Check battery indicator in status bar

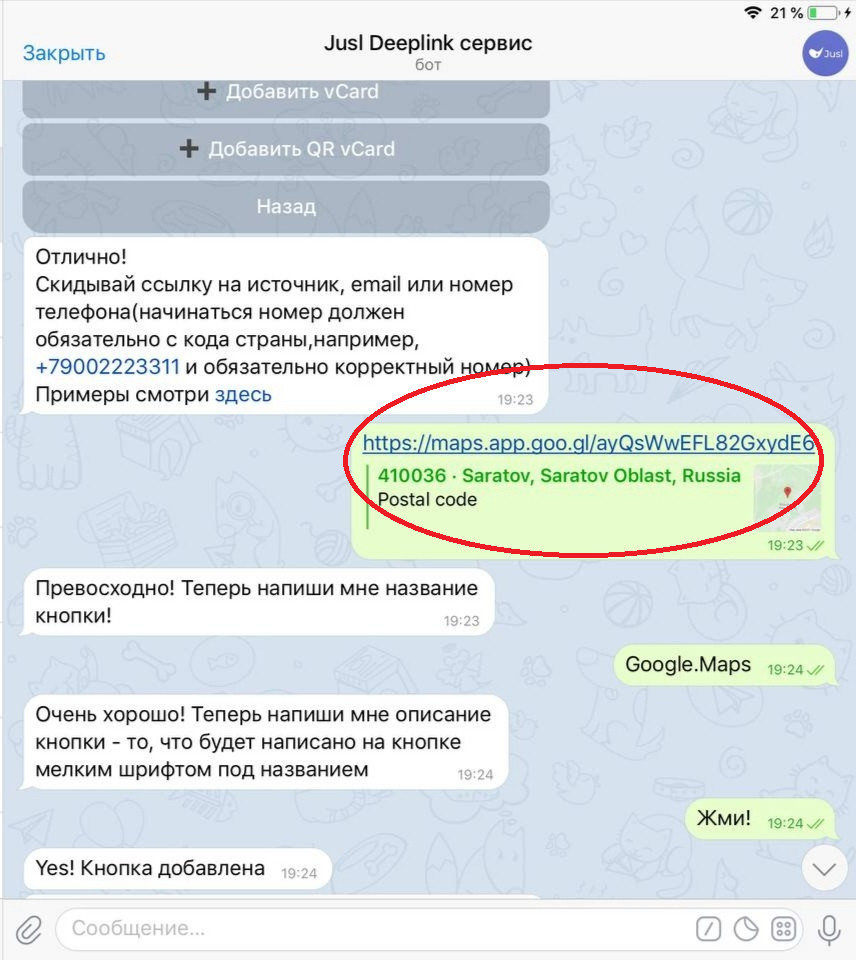coord(823,12)
